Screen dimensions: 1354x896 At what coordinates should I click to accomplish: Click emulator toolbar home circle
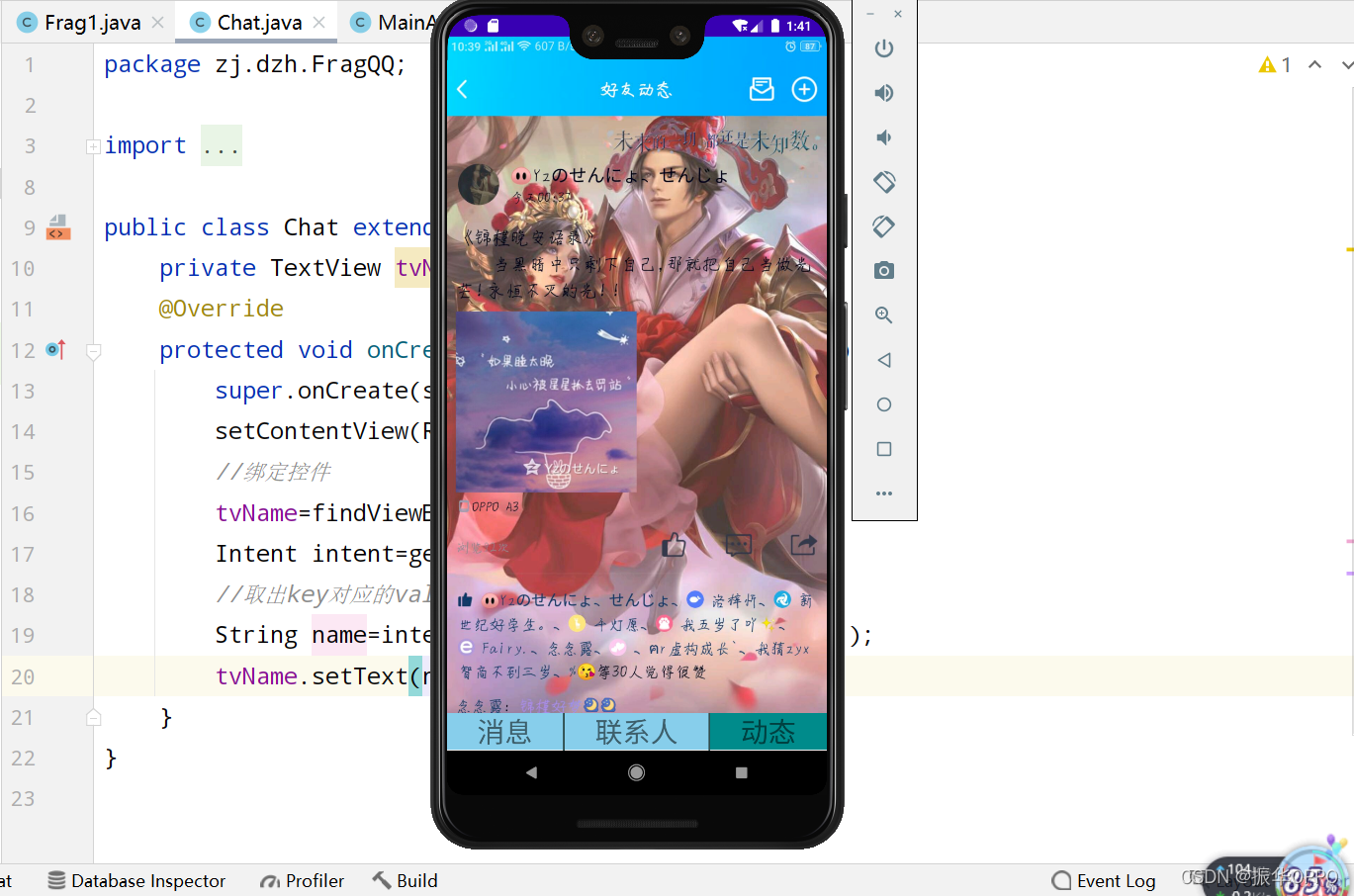pos(884,404)
